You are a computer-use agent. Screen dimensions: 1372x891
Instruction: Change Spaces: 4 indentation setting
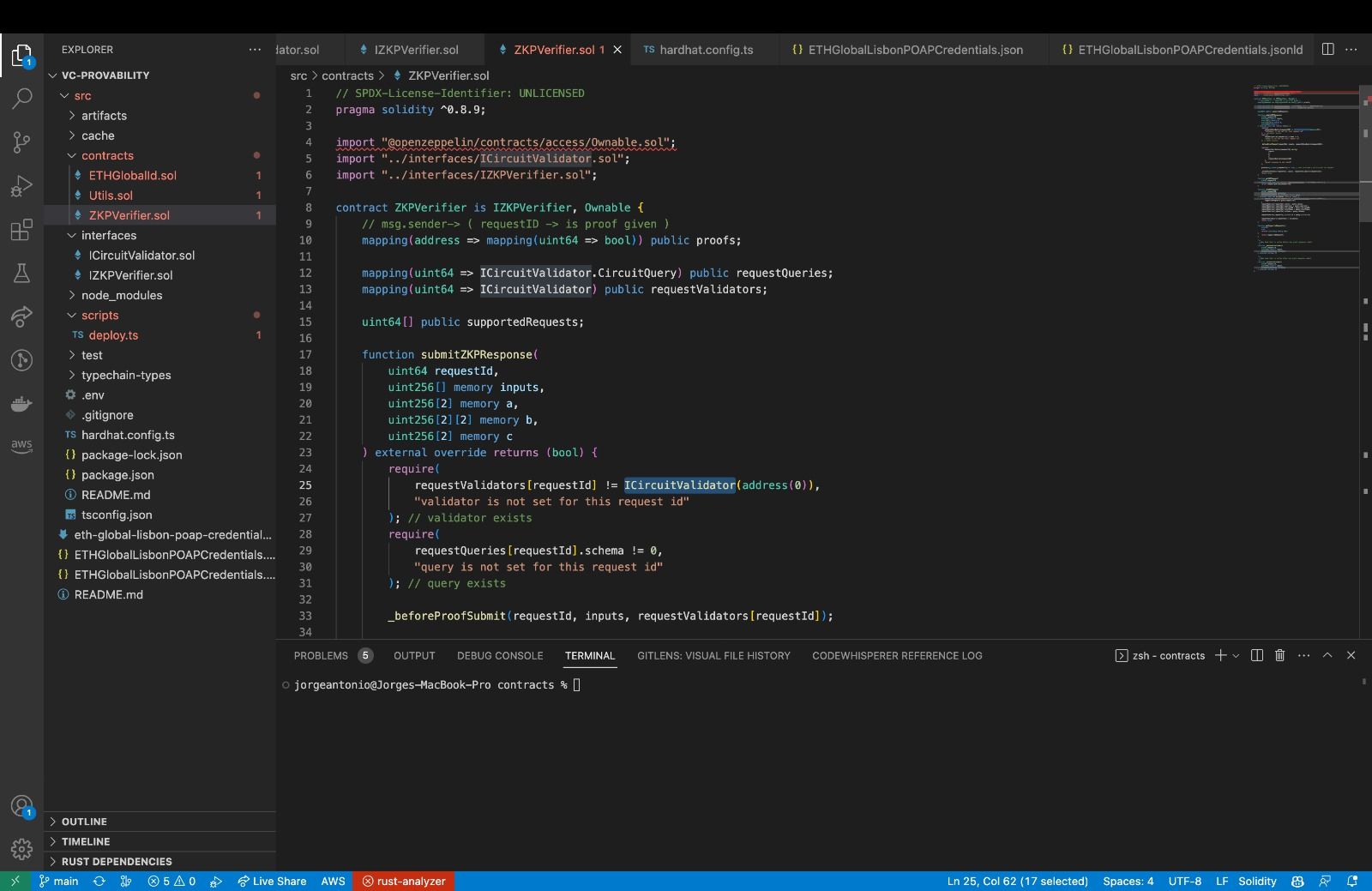coord(1128,881)
